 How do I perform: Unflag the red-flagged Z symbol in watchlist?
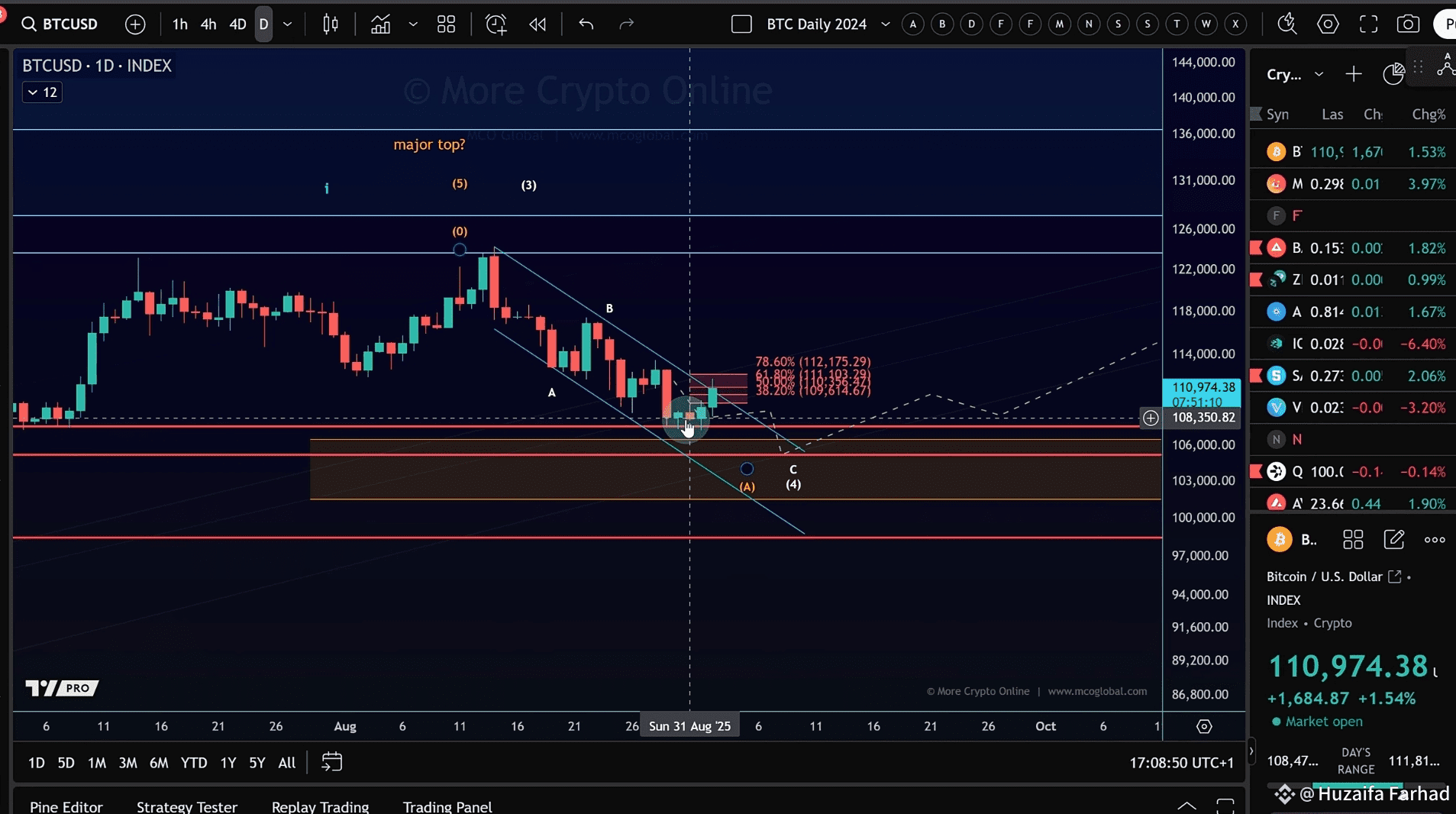click(x=1256, y=279)
